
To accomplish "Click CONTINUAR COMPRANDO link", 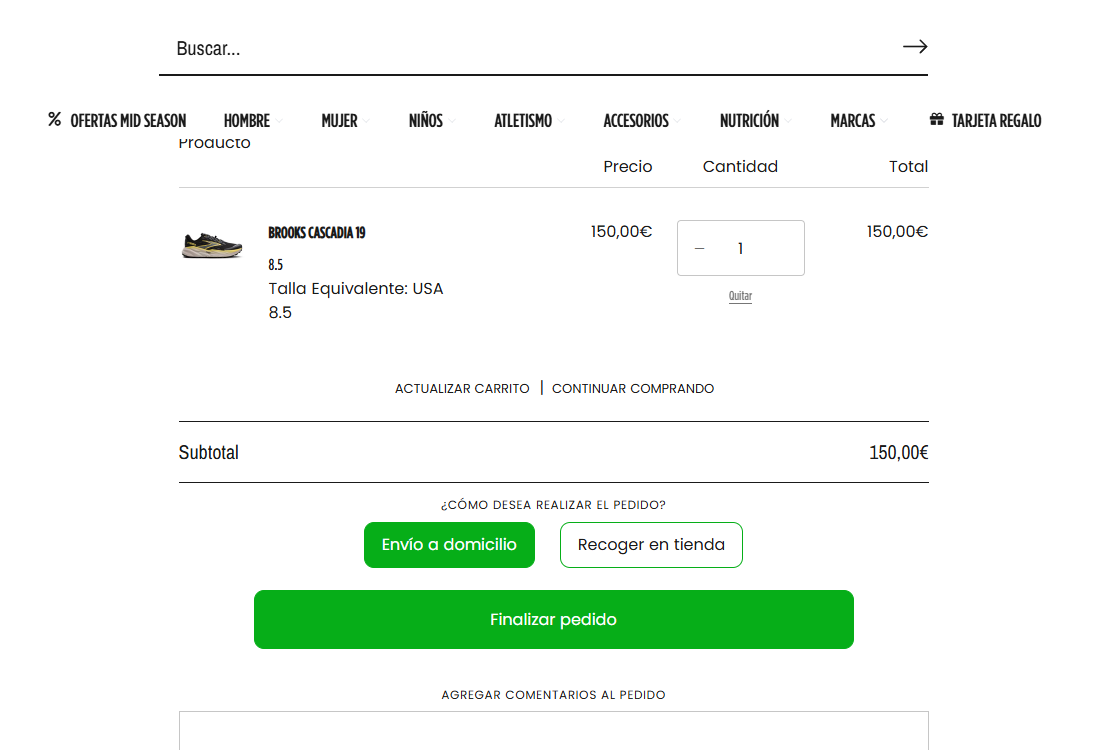I will (633, 389).
